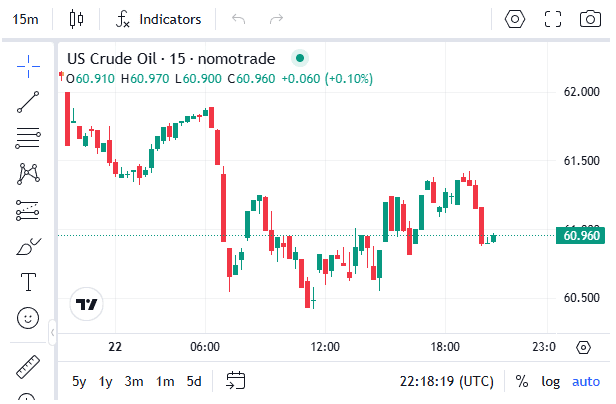
Task: Collapse the left drawing toolbar
Action: click(x=52, y=333)
